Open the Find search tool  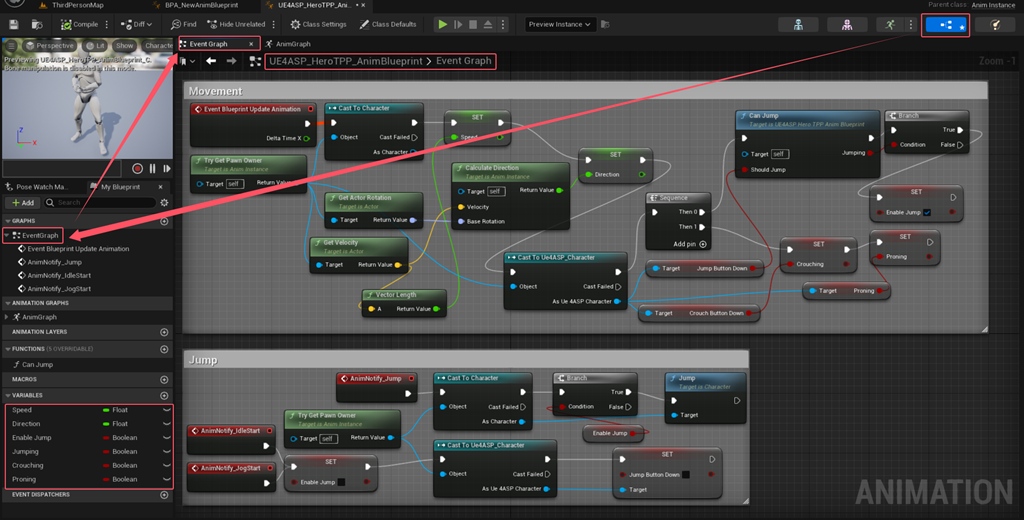pyautogui.click(x=184, y=25)
